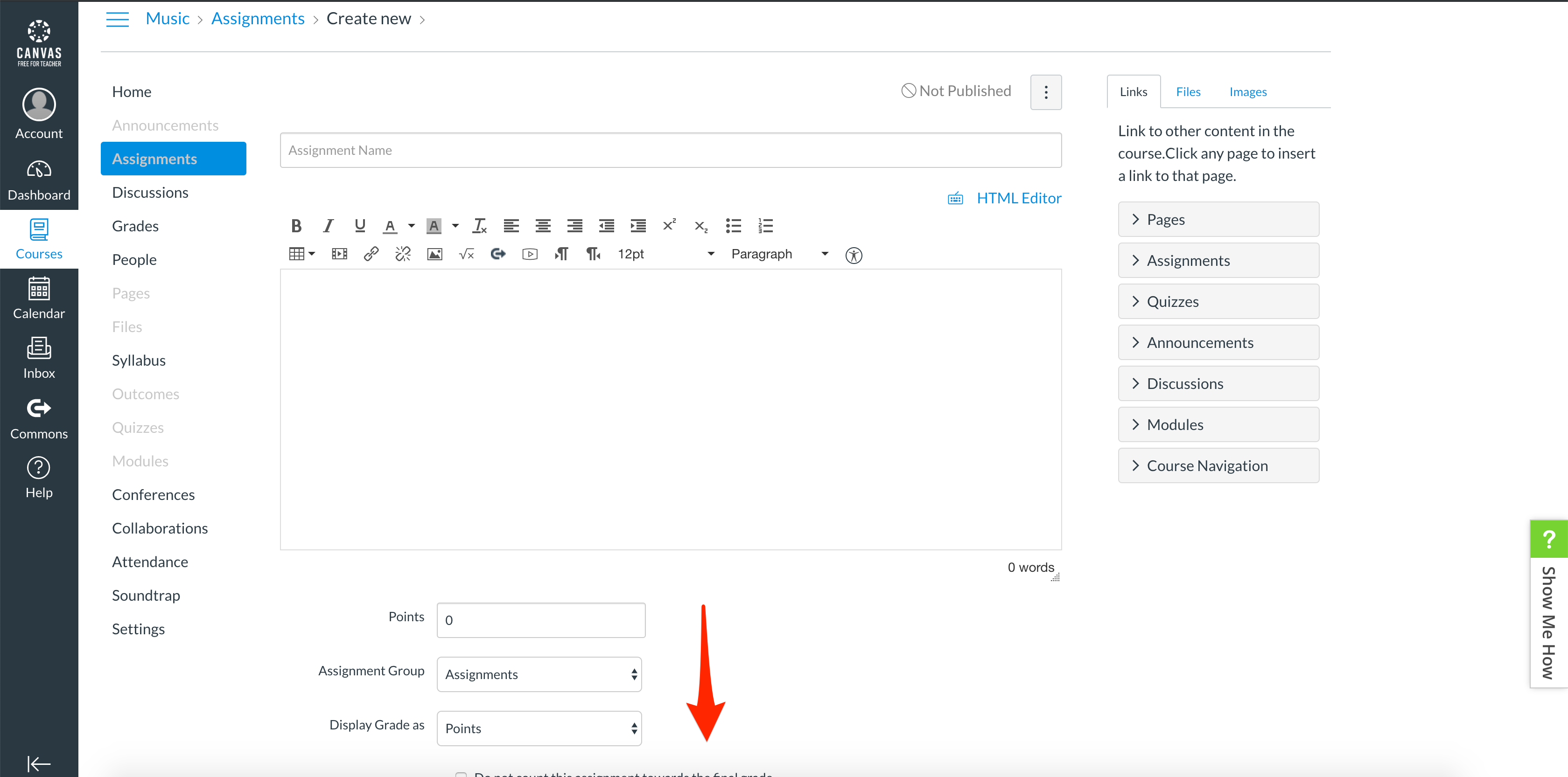The height and width of the screenshot is (777, 1568).
Task: Open the three-dot options menu
Action: tap(1046, 92)
